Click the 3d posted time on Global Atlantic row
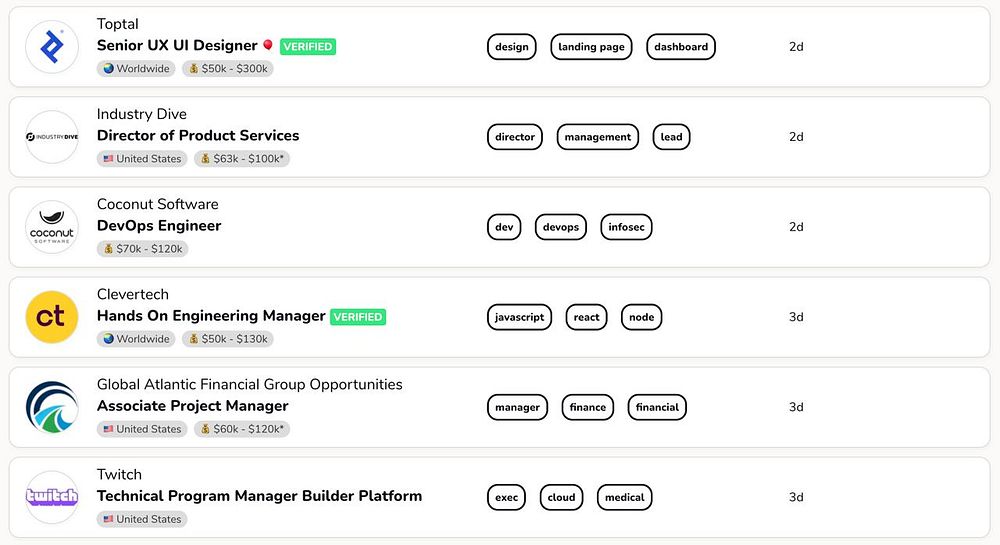Image resolution: width=1000 pixels, height=545 pixels. tap(796, 407)
